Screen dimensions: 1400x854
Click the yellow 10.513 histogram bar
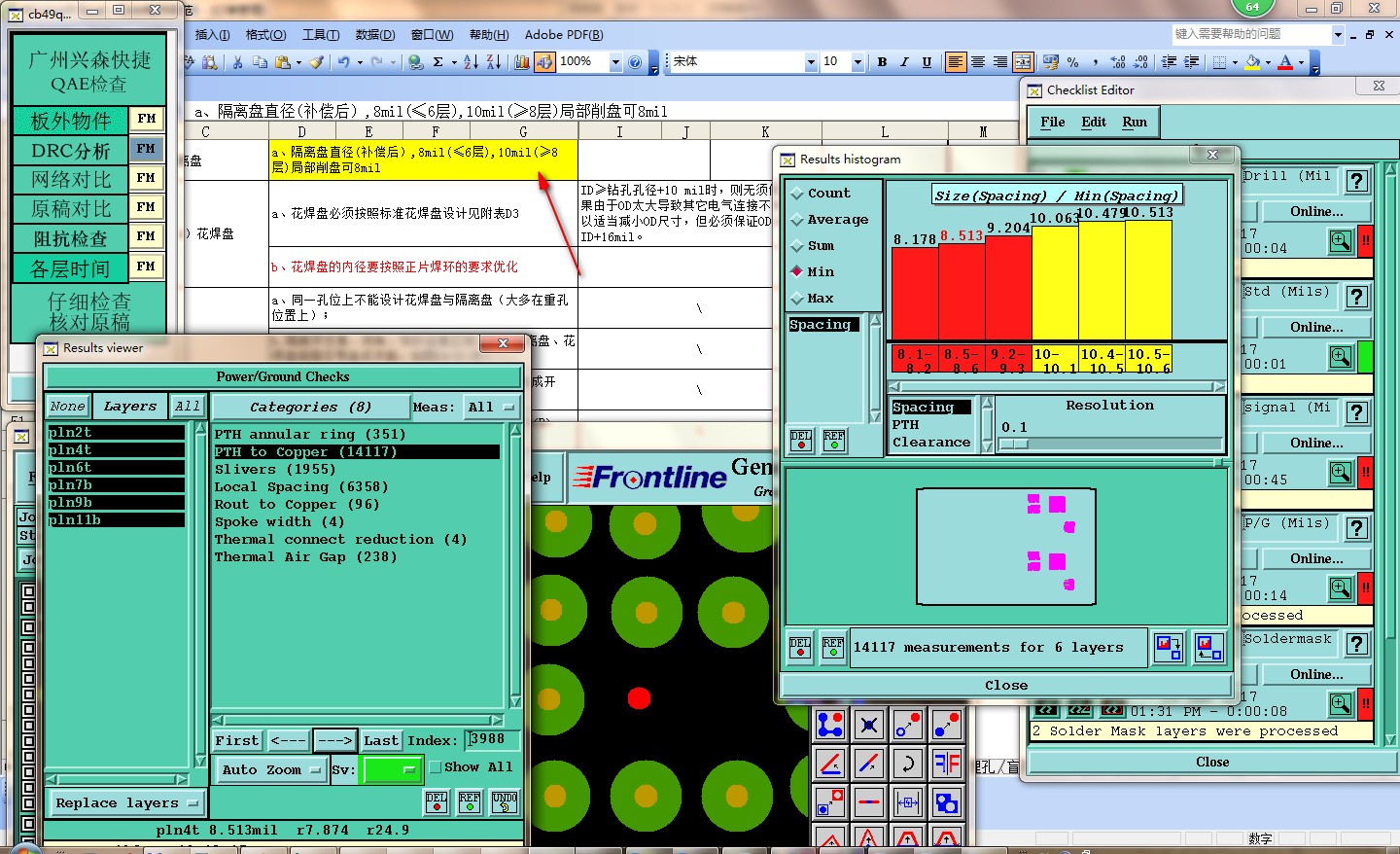tap(1148, 280)
